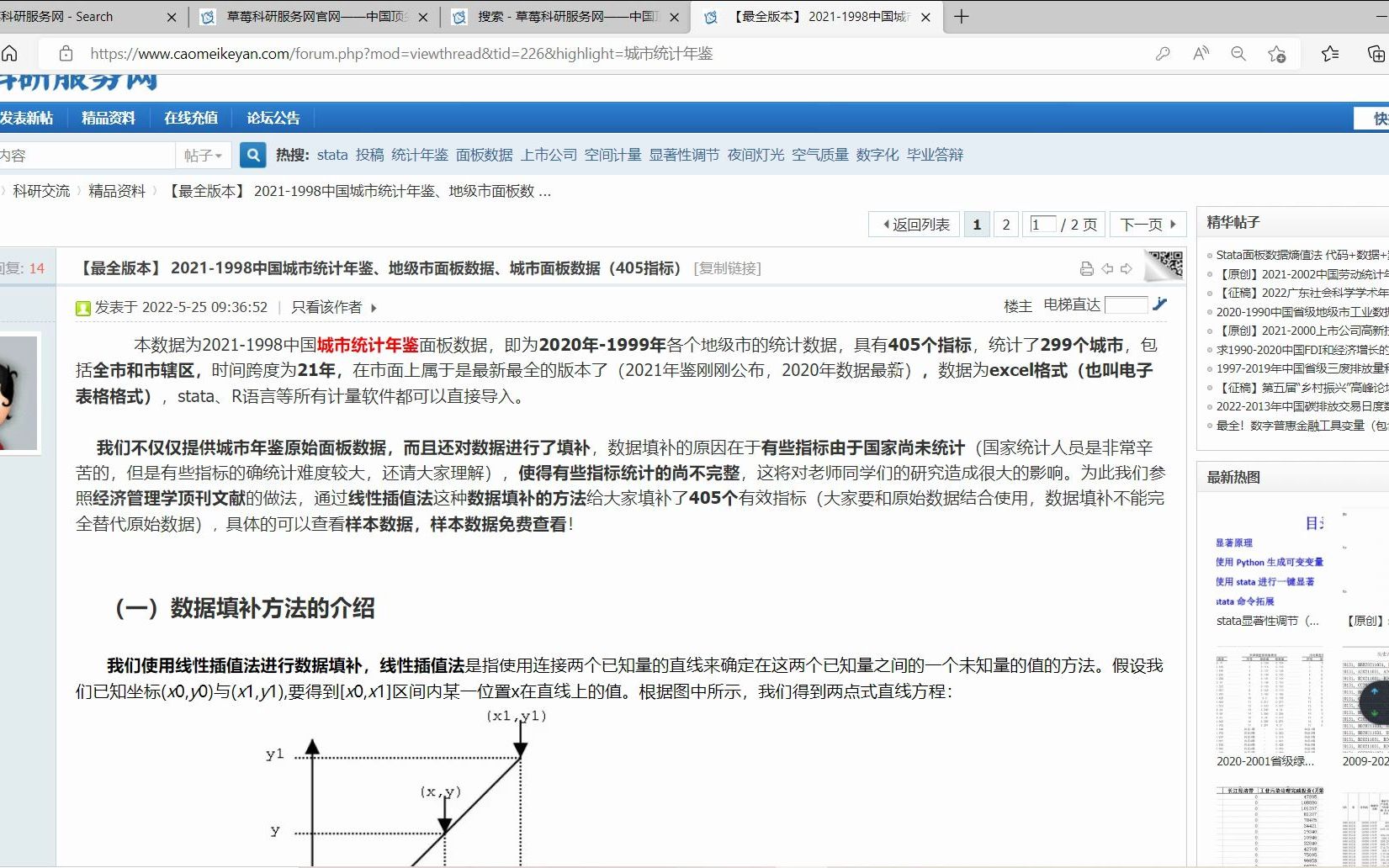The height and width of the screenshot is (868, 1389).
Task: Click the blue search magnifier button
Action: pos(252,155)
